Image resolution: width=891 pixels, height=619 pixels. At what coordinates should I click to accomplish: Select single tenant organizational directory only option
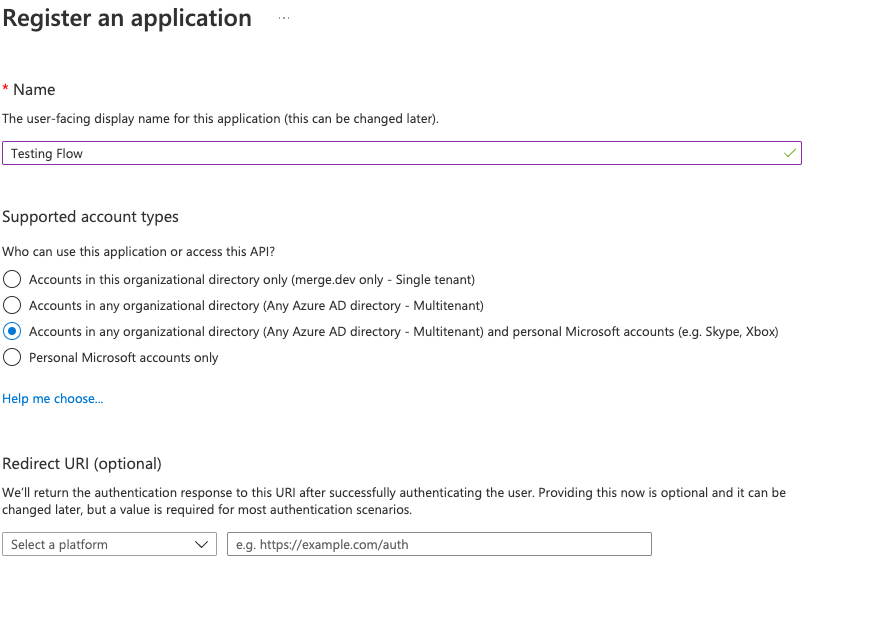pos(12,279)
